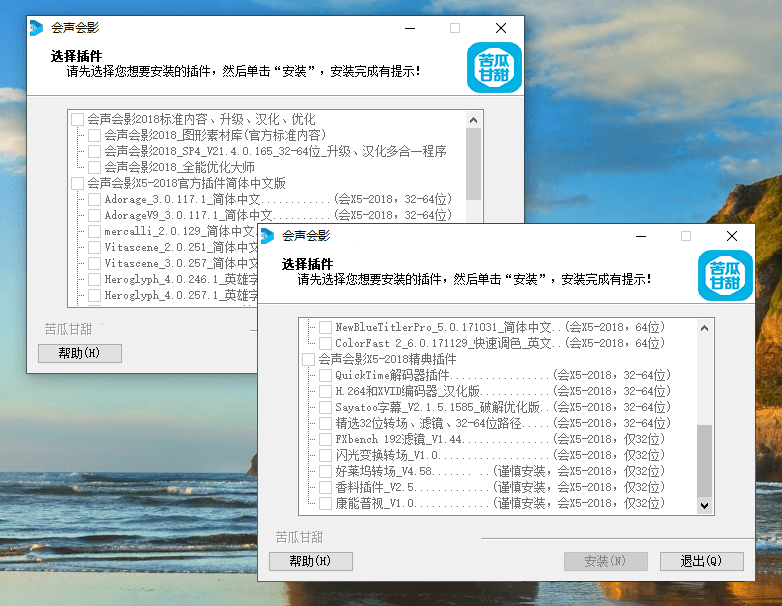The height and width of the screenshot is (606, 782).
Task: Click the 苦瓜甘甜 logo in front window
Action: tap(725, 275)
